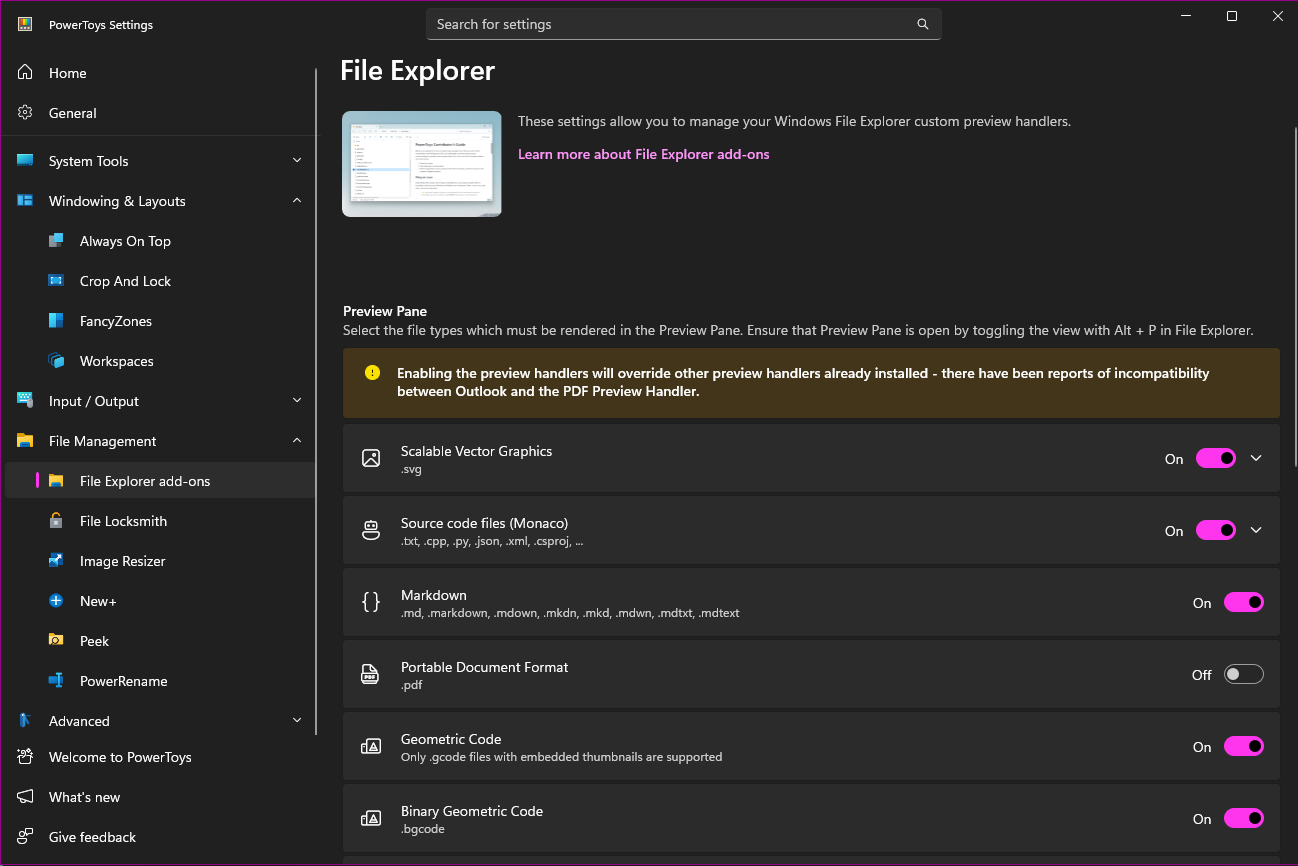Expand the System Tools group chevron
Image resolution: width=1298 pixels, height=866 pixels.
297,160
